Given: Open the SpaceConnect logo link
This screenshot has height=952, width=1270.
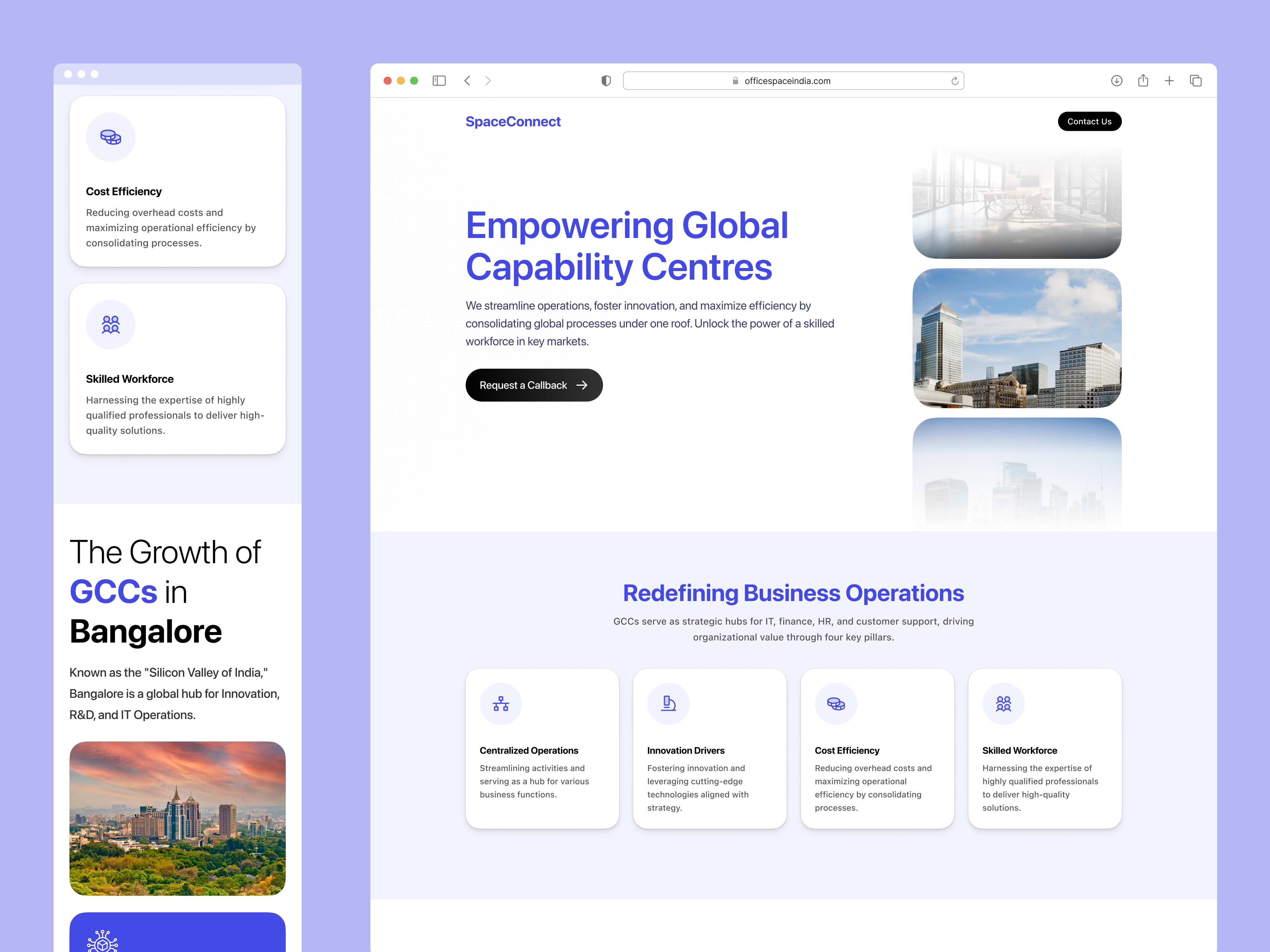Looking at the screenshot, I should tap(513, 121).
